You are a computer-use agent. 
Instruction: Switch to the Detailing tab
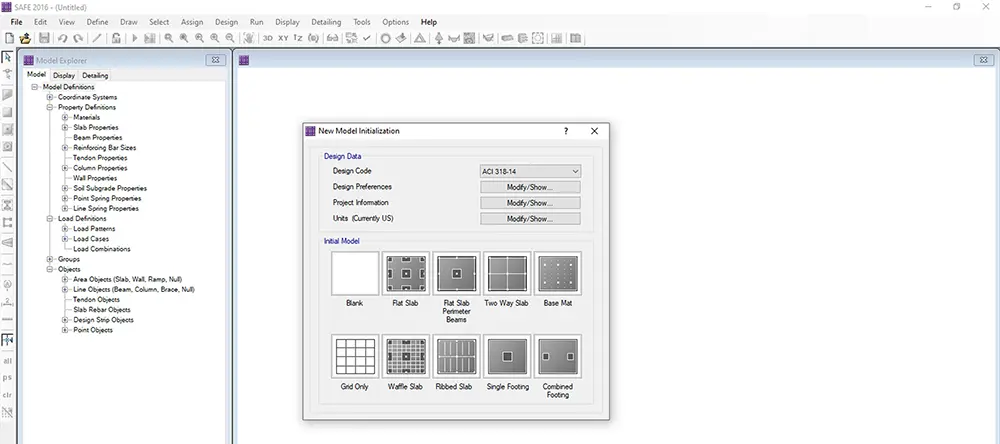(95, 75)
